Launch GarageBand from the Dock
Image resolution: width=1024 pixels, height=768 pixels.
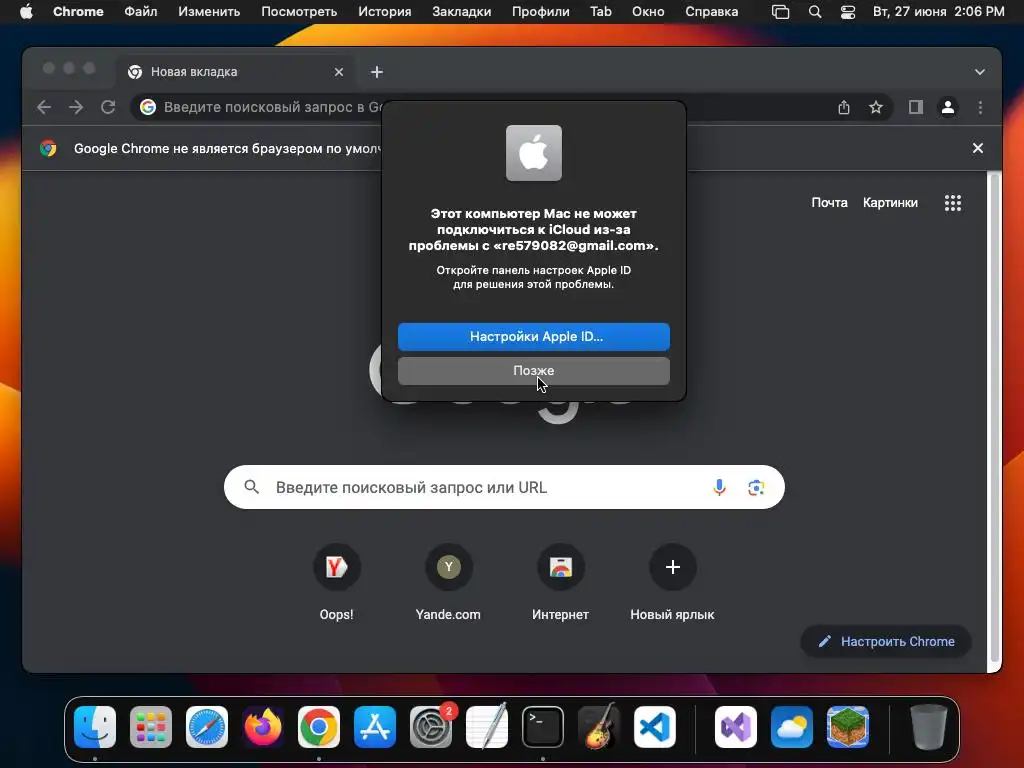(599, 727)
